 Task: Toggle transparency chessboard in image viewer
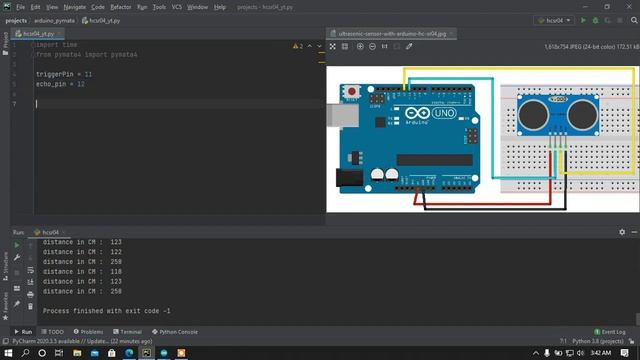tap(333, 47)
